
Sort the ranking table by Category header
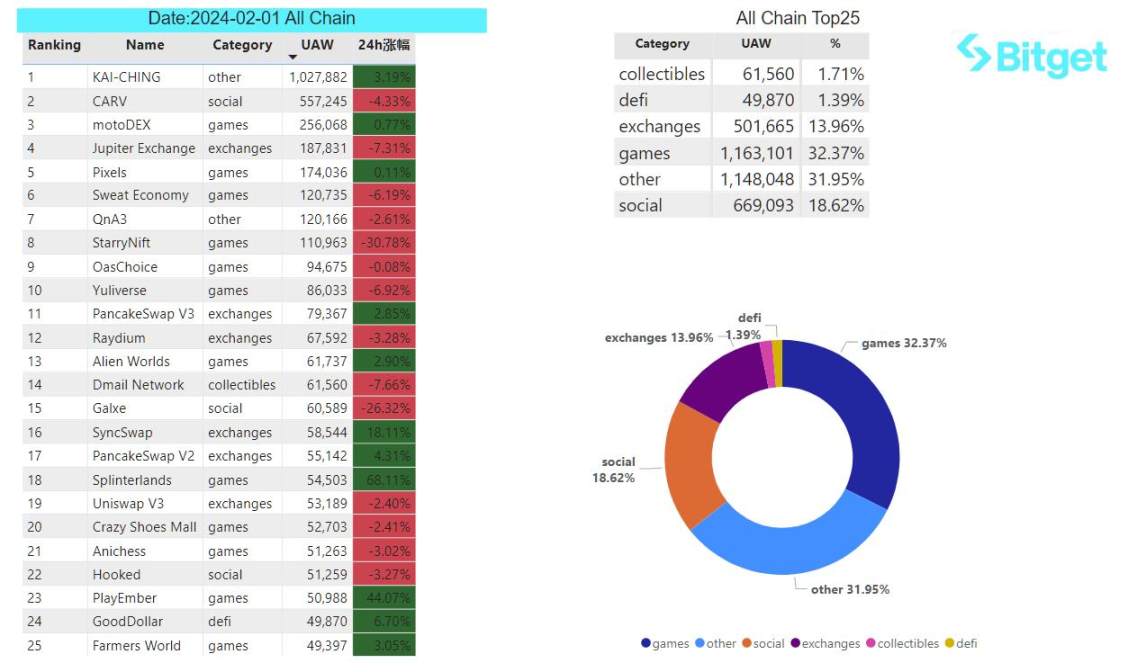click(x=242, y=45)
